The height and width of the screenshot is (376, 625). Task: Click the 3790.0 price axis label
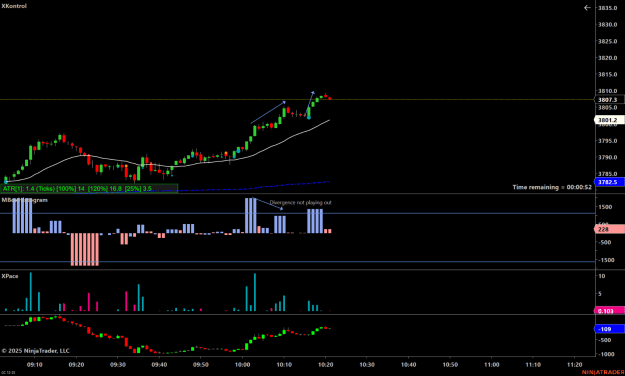[607, 157]
